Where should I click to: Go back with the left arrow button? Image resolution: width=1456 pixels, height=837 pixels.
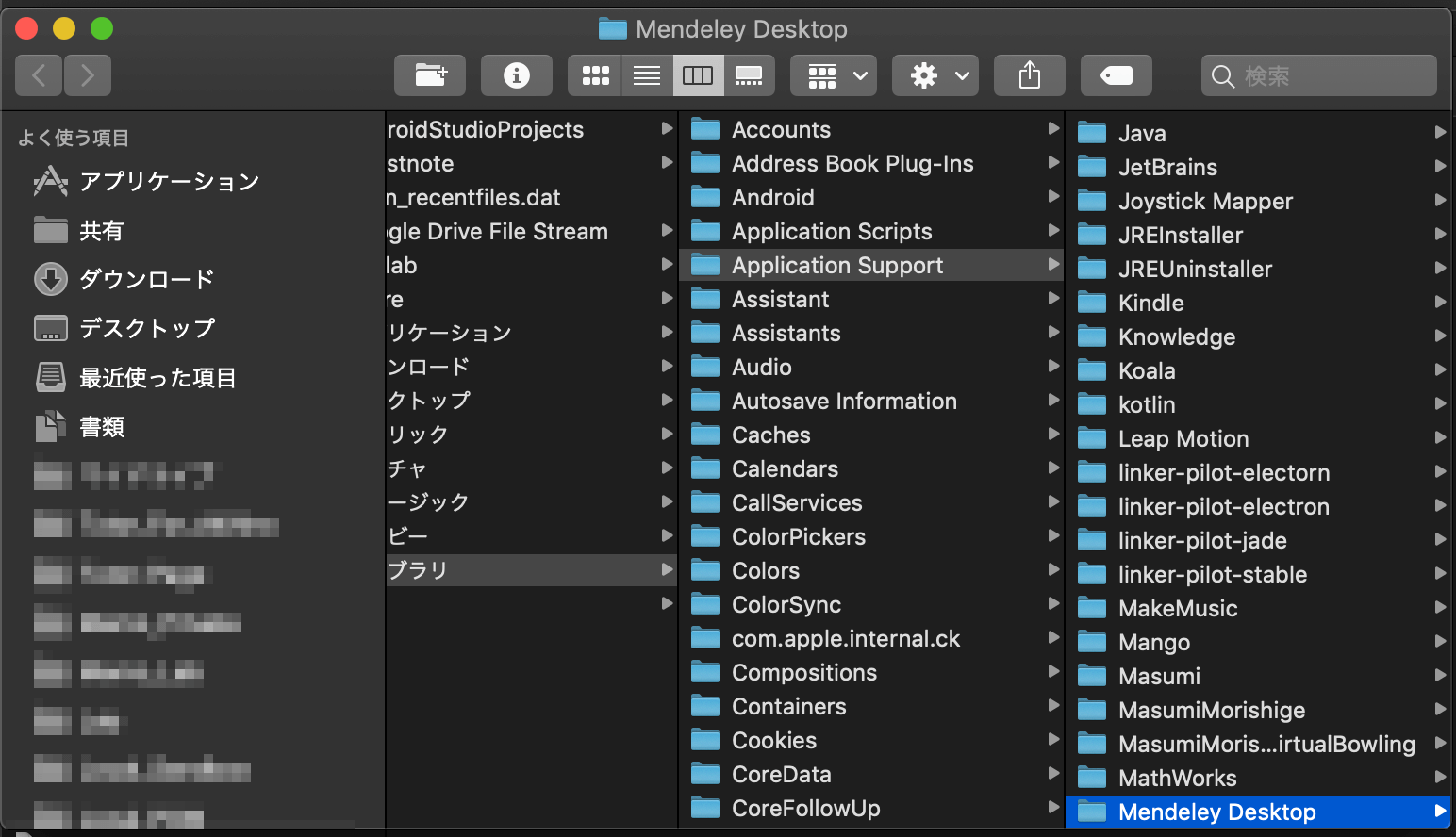(39, 75)
